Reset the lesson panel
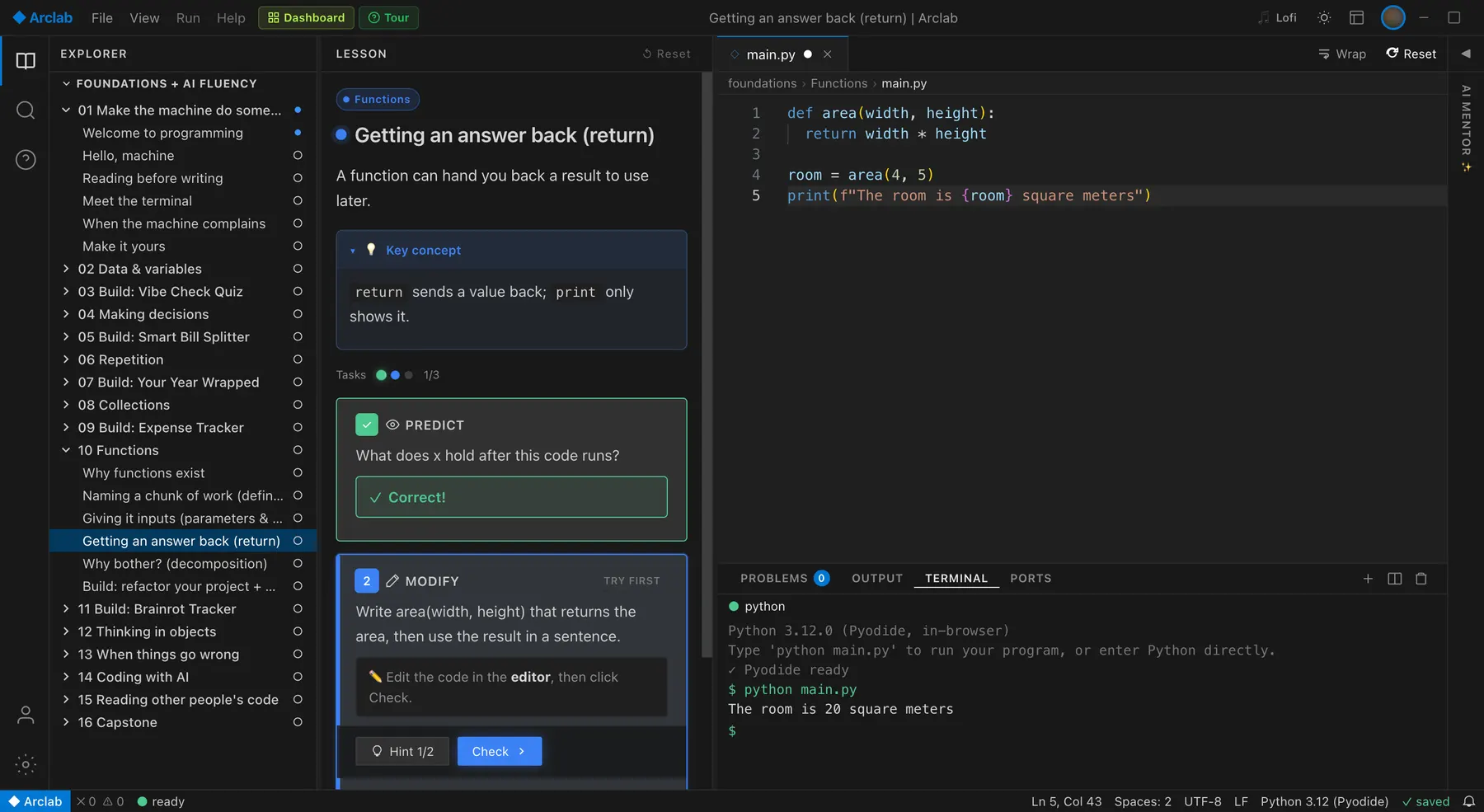 (x=667, y=54)
